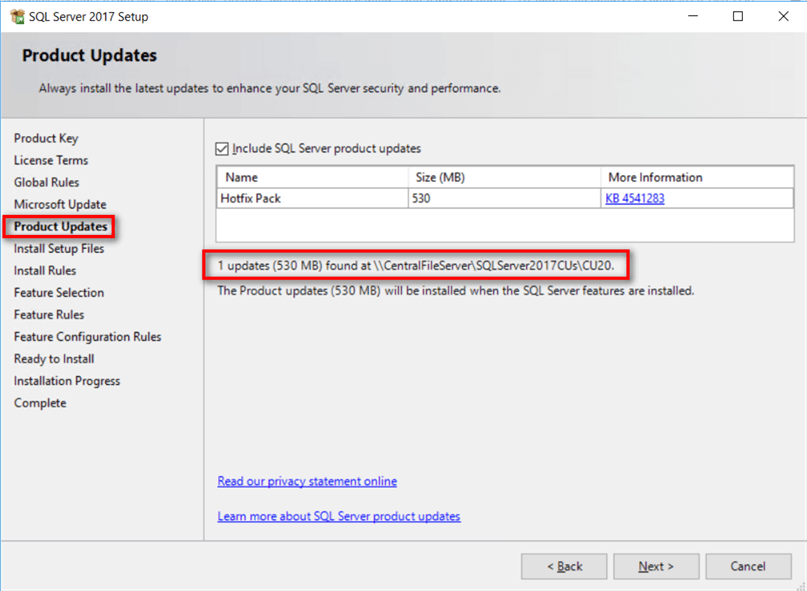Select the Product Key step

(x=46, y=138)
